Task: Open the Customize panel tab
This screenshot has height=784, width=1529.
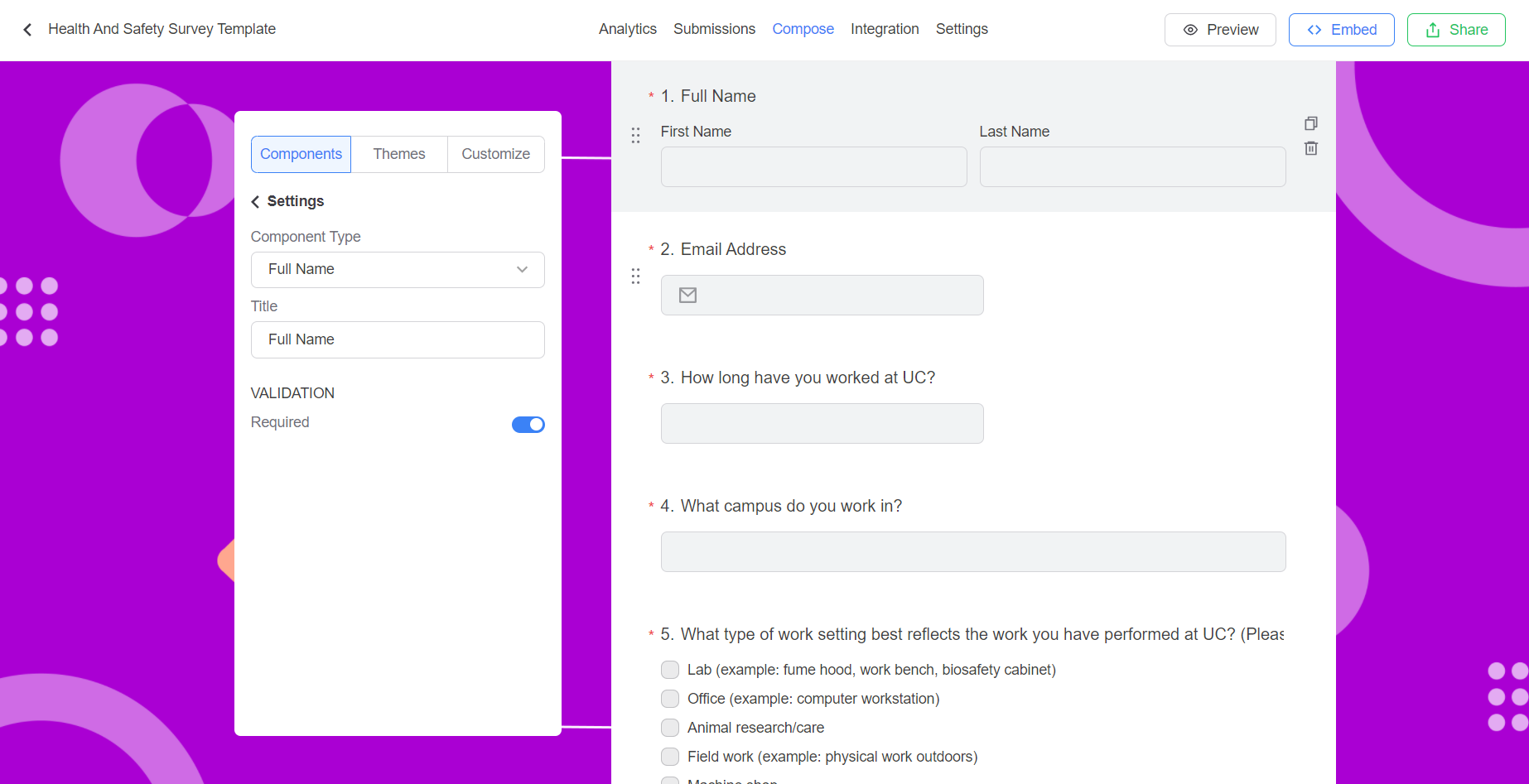Action: pos(495,154)
